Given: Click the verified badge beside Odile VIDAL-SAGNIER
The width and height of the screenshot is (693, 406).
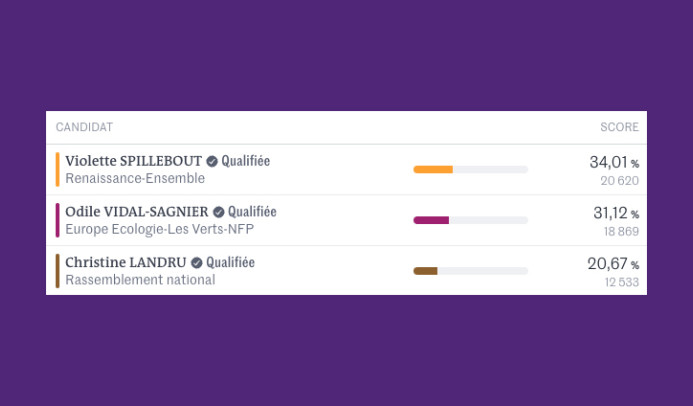Looking at the screenshot, I should 218,212.
